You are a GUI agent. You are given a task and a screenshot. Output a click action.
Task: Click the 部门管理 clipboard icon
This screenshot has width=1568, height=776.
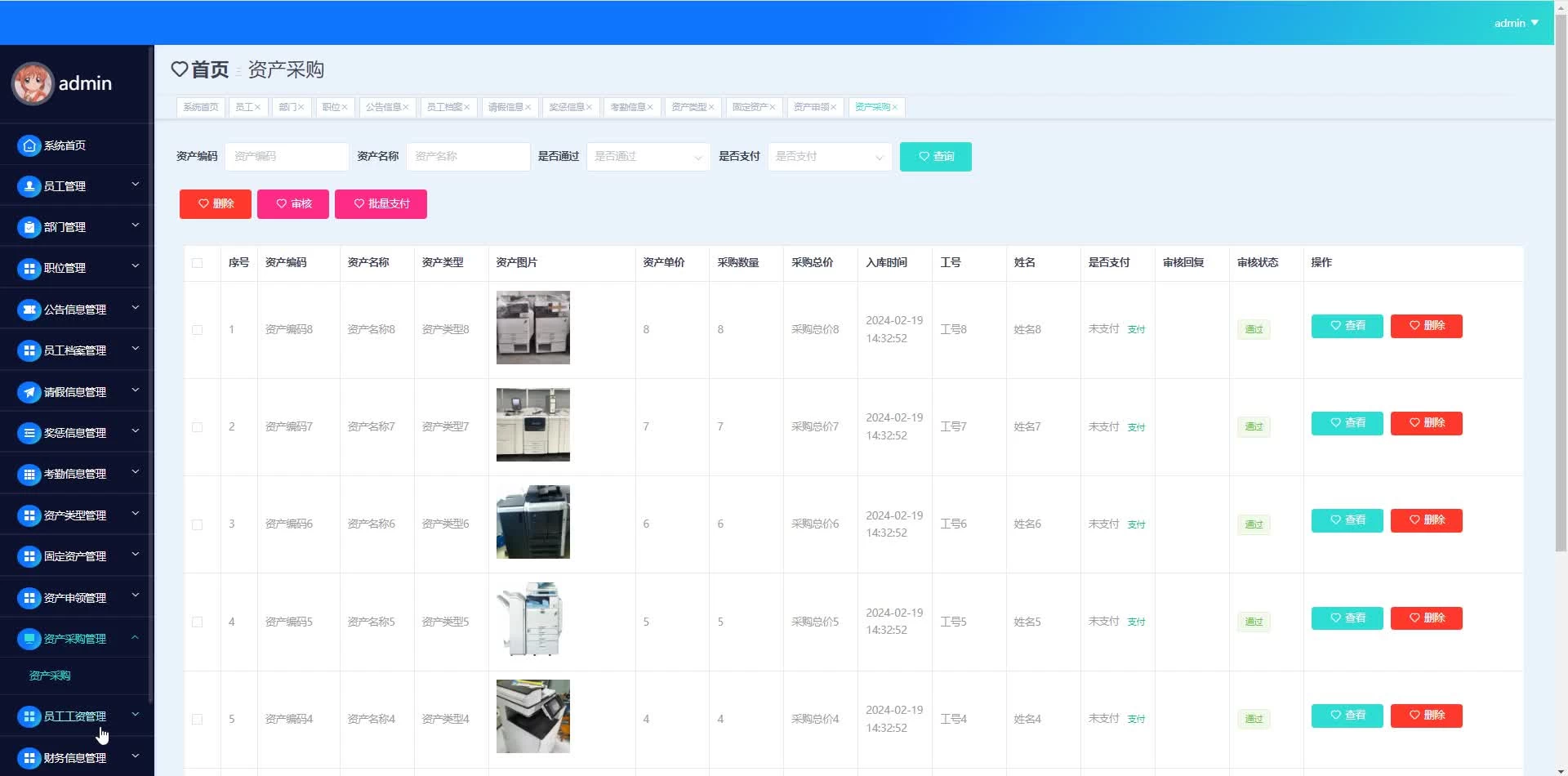[x=29, y=227]
